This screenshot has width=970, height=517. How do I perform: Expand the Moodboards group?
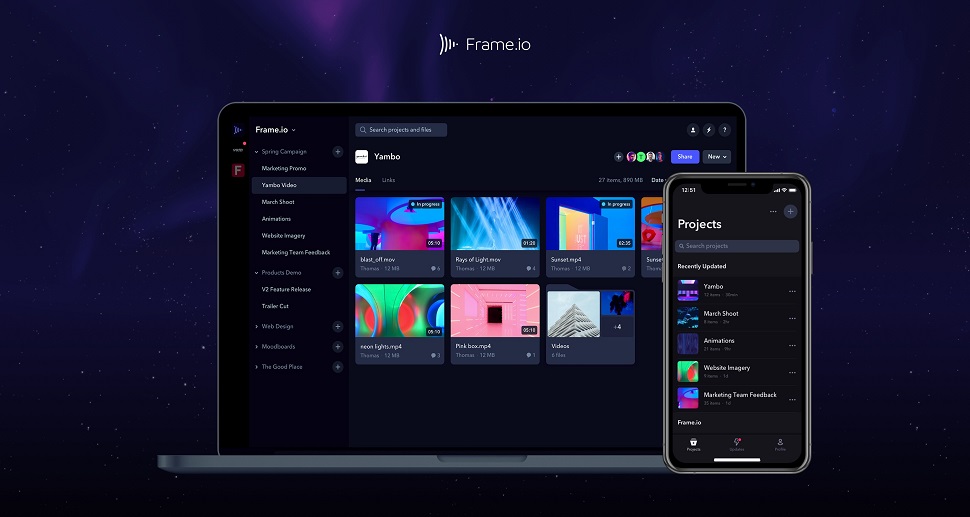coord(257,347)
